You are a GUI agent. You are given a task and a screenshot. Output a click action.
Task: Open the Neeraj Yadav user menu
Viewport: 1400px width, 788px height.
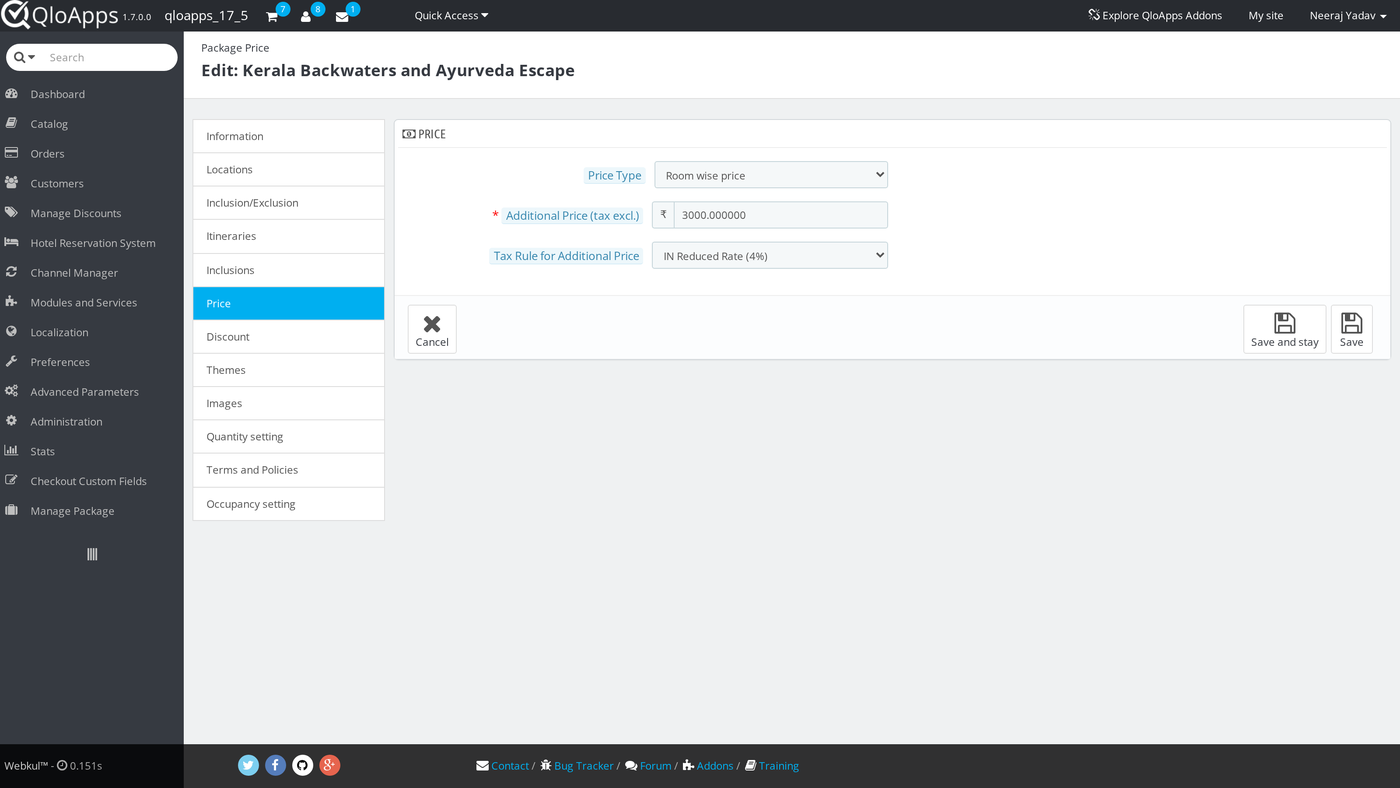[1348, 16]
